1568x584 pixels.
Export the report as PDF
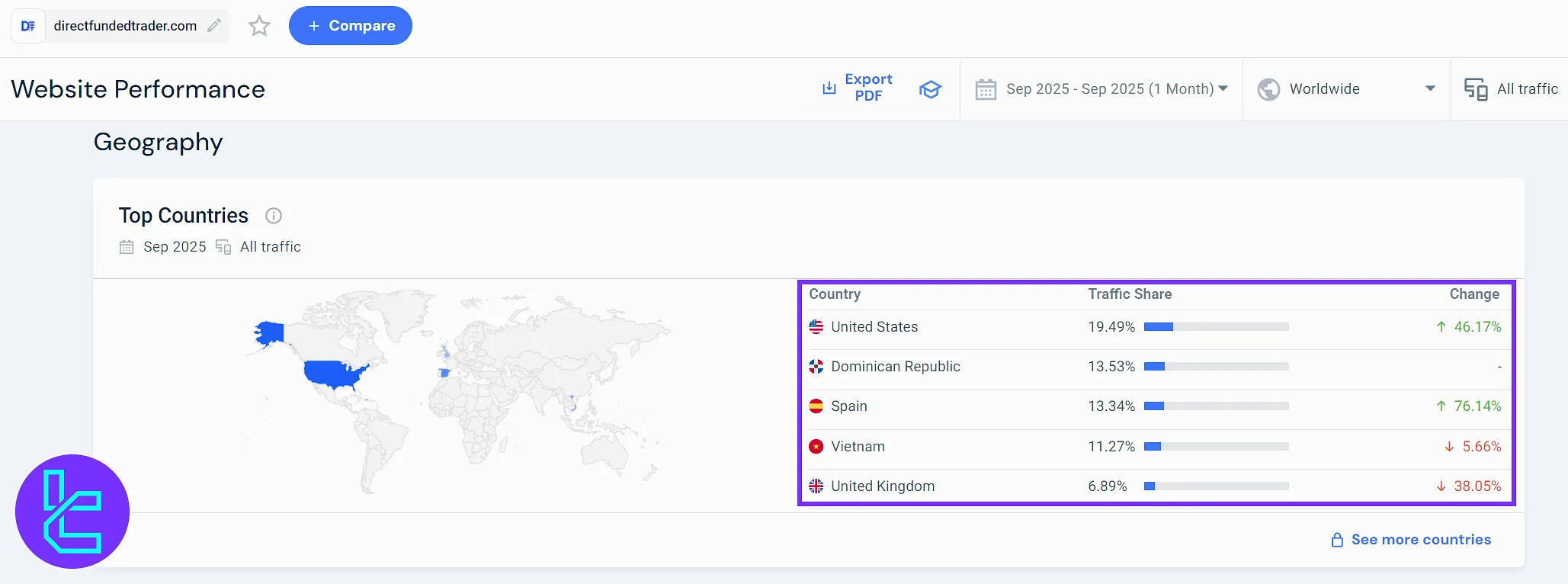pyautogui.click(x=858, y=88)
